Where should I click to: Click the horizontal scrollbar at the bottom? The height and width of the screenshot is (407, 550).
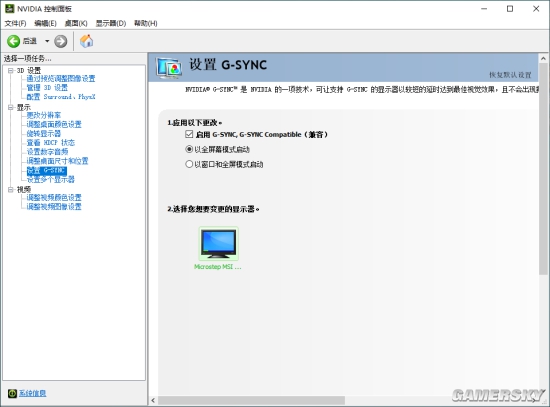(x=251, y=400)
